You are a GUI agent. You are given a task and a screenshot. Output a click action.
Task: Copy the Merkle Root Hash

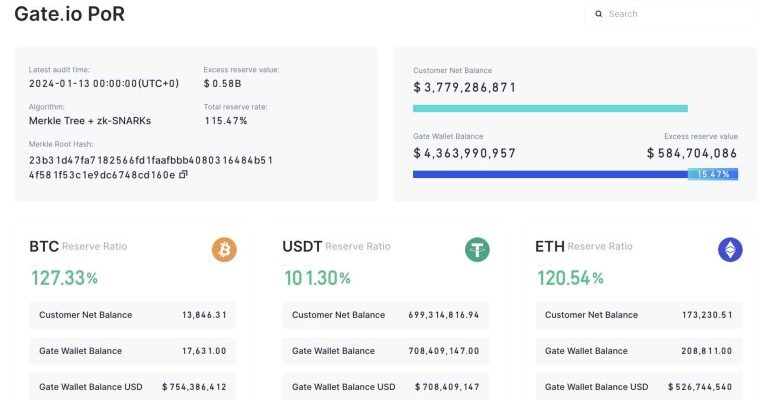[183, 175]
